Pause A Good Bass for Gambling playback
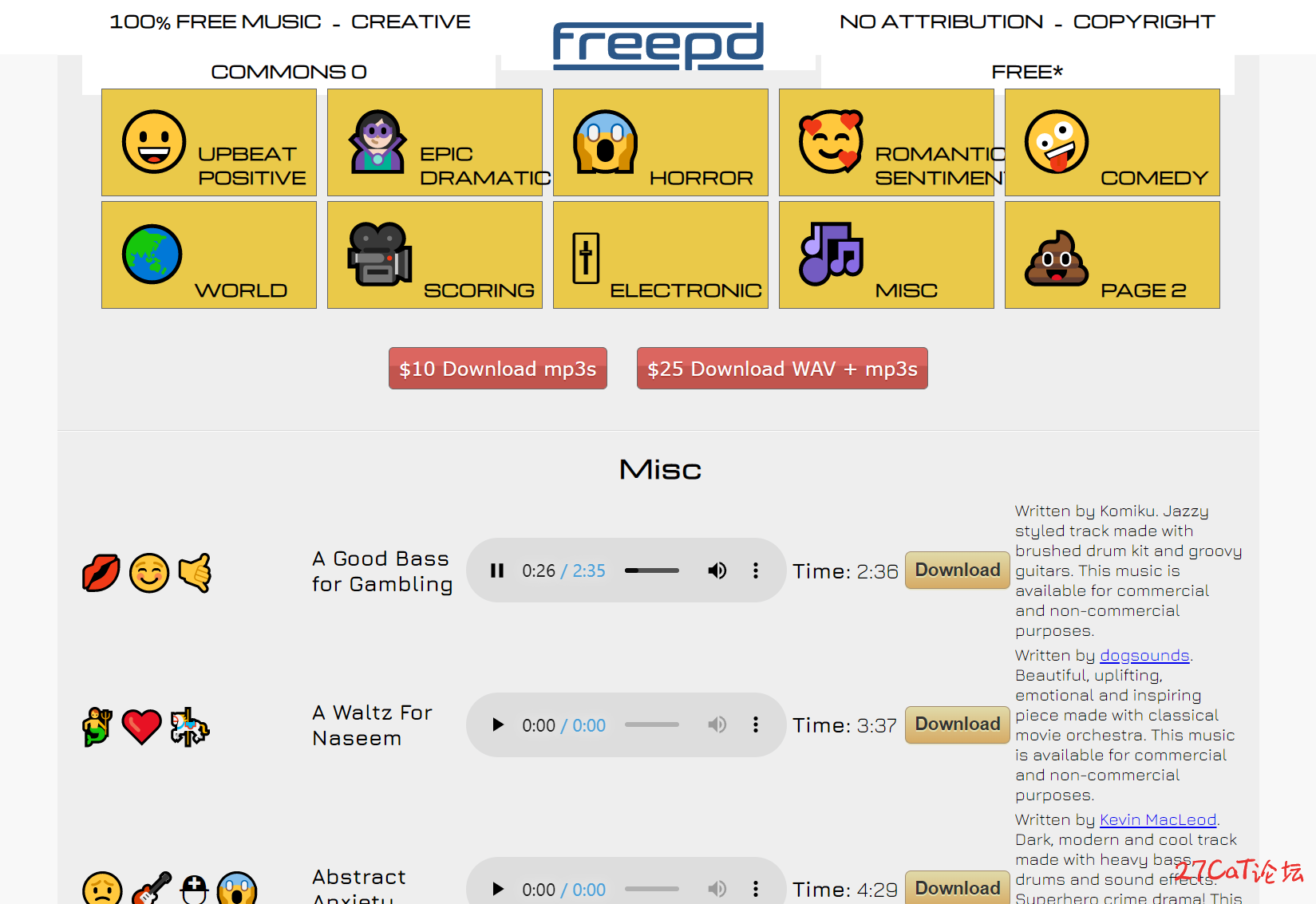The image size is (1316, 904). [x=497, y=570]
